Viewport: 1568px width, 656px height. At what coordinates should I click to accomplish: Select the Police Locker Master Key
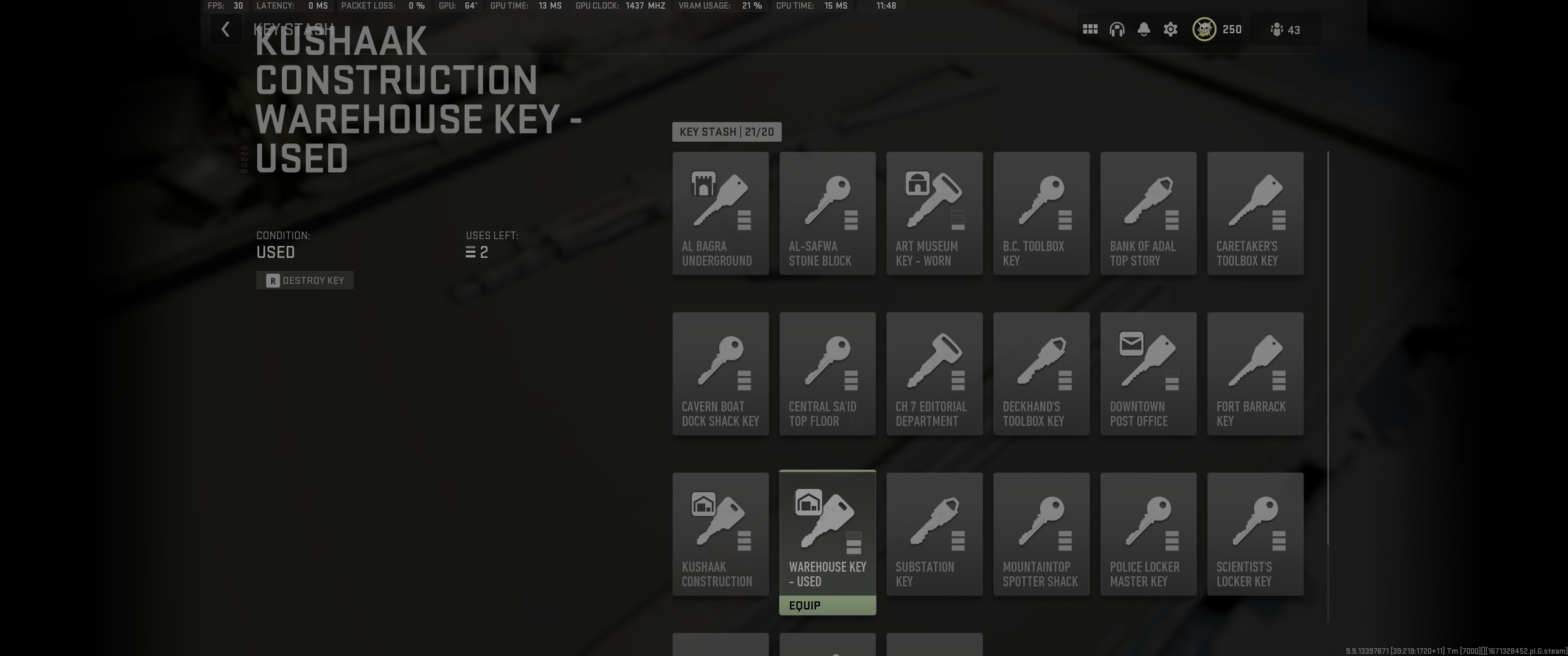pos(1149,534)
